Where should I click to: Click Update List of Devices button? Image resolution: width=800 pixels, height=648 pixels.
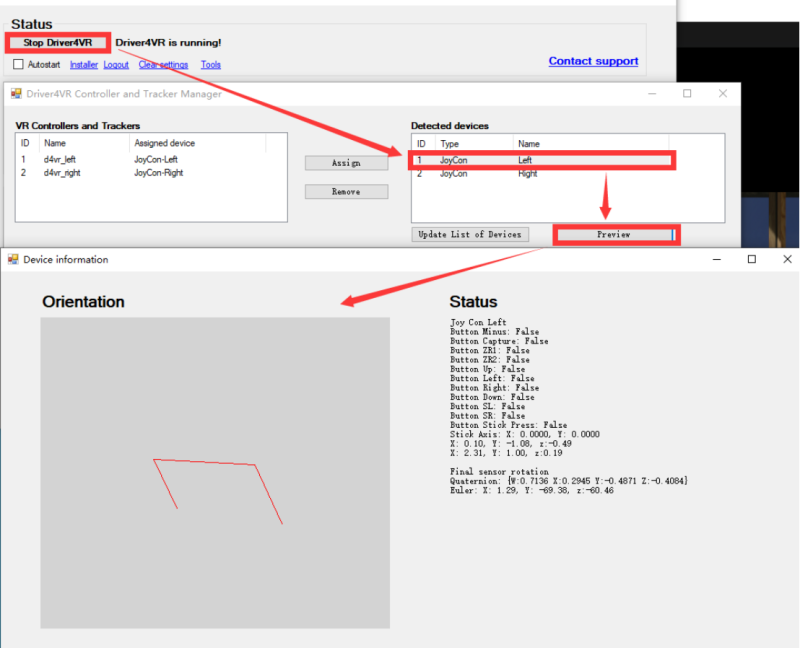[470, 235]
